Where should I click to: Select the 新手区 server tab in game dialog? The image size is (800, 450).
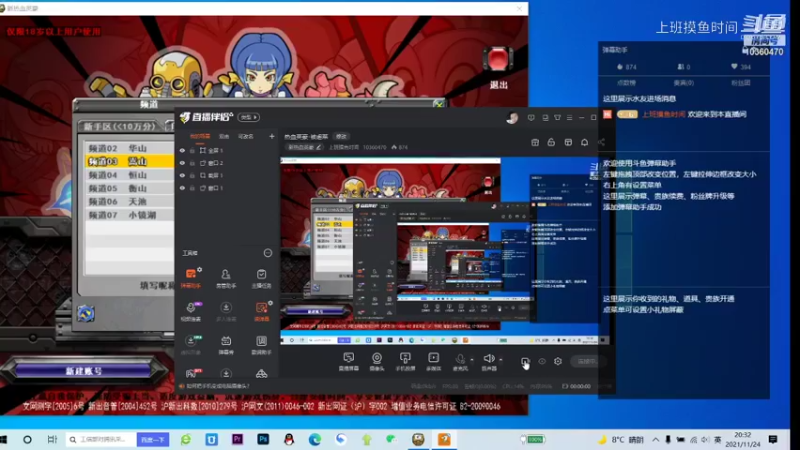pyautogui.click(x=120, y=126)
